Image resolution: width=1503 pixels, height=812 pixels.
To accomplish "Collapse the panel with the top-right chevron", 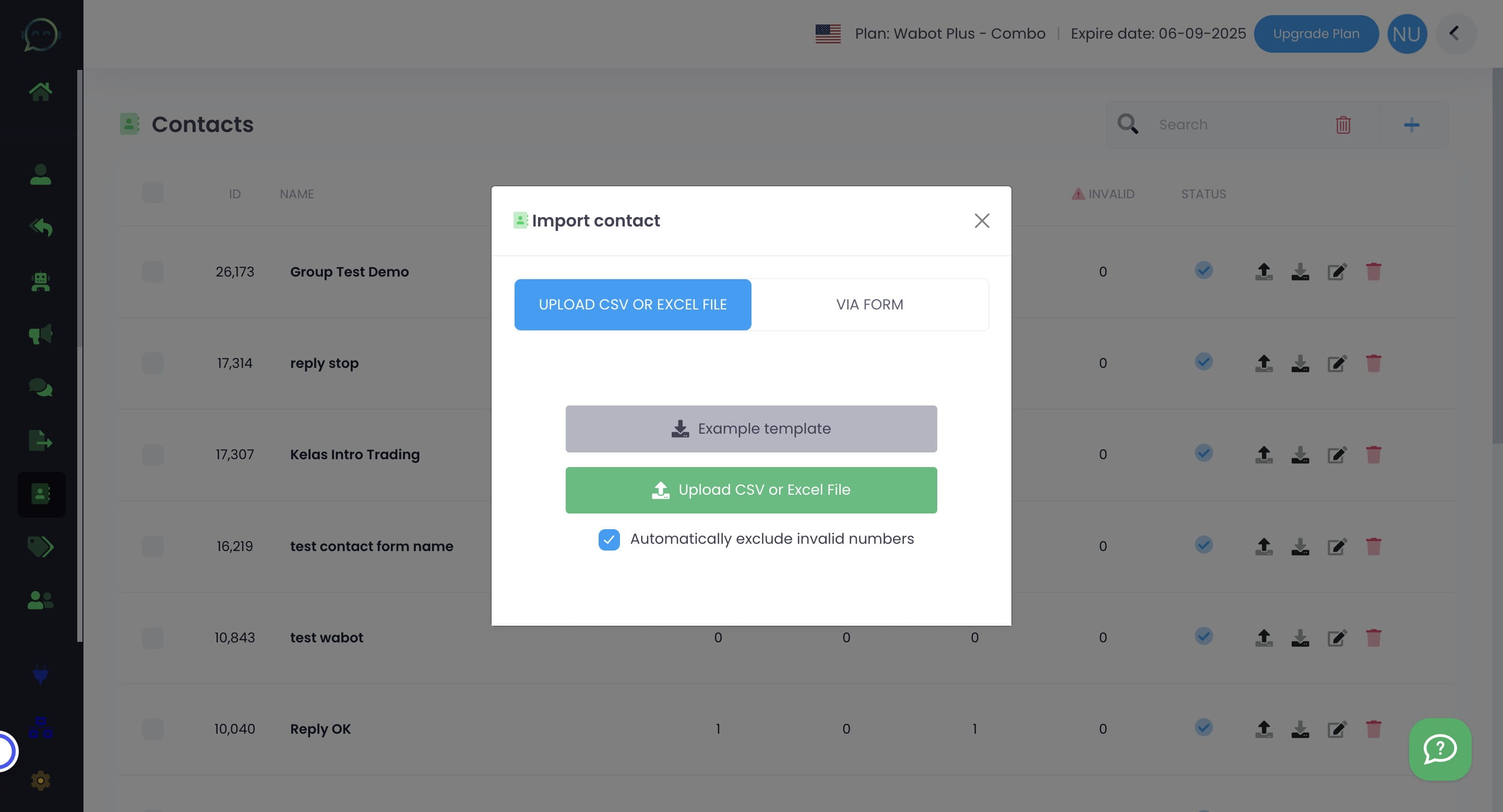I will (1454, 33).
